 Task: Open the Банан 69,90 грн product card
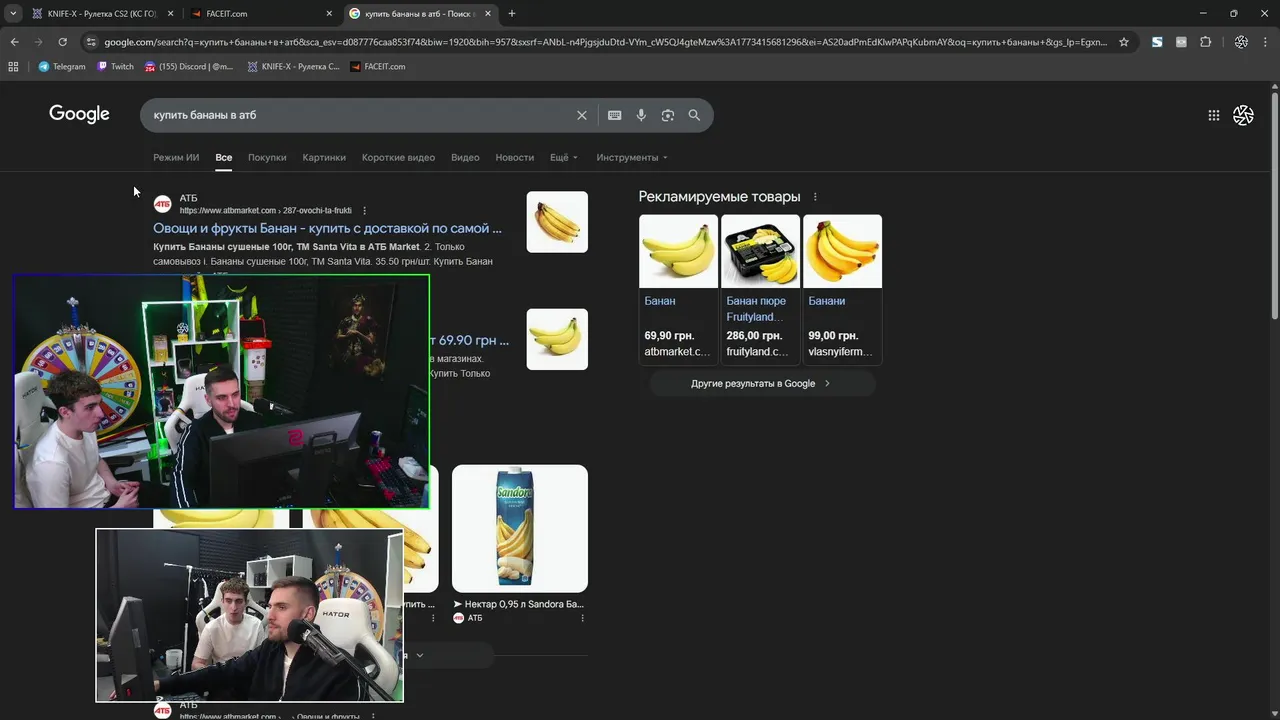(678, 288)
